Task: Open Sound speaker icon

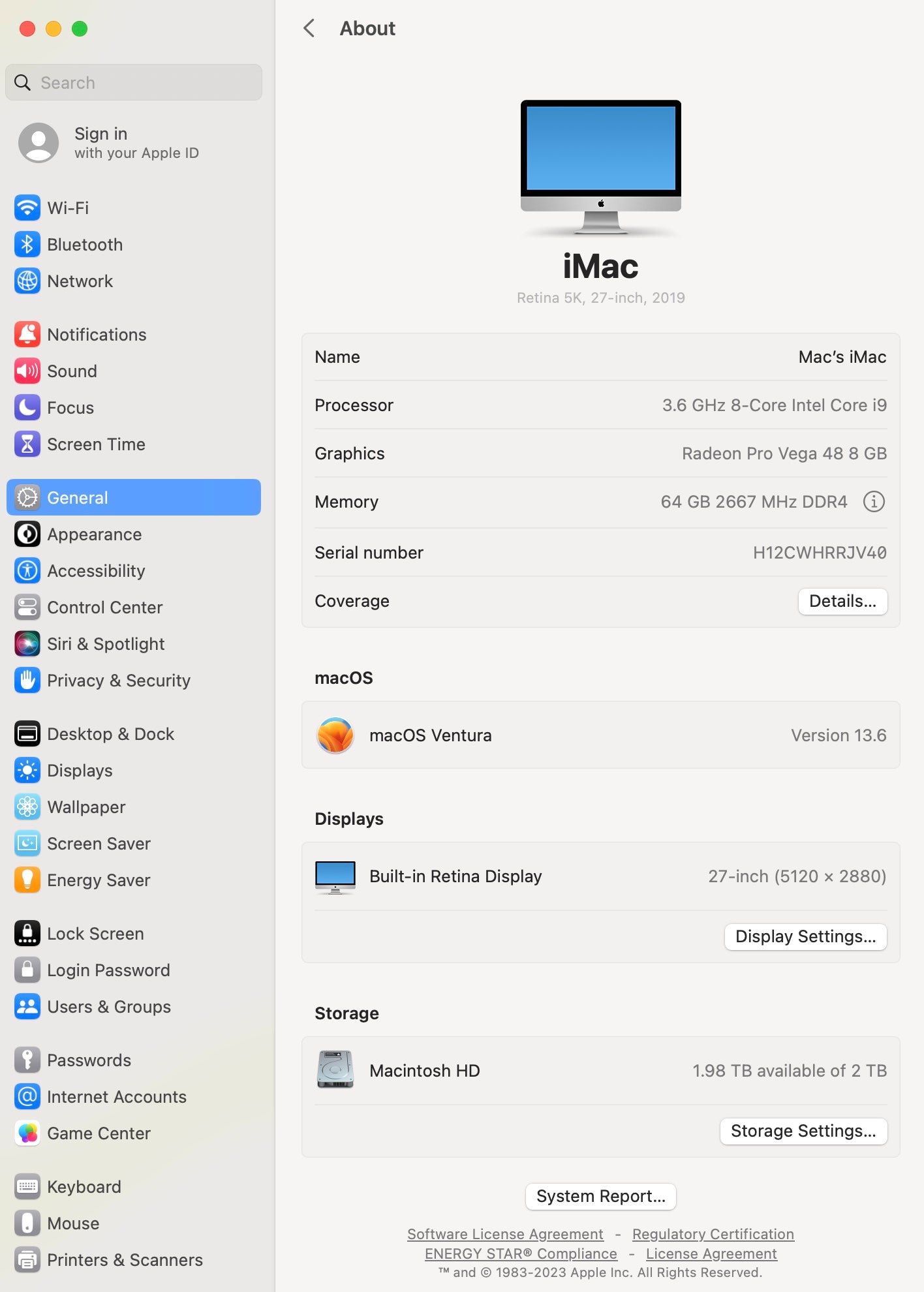Action: [x=27, y=371]
